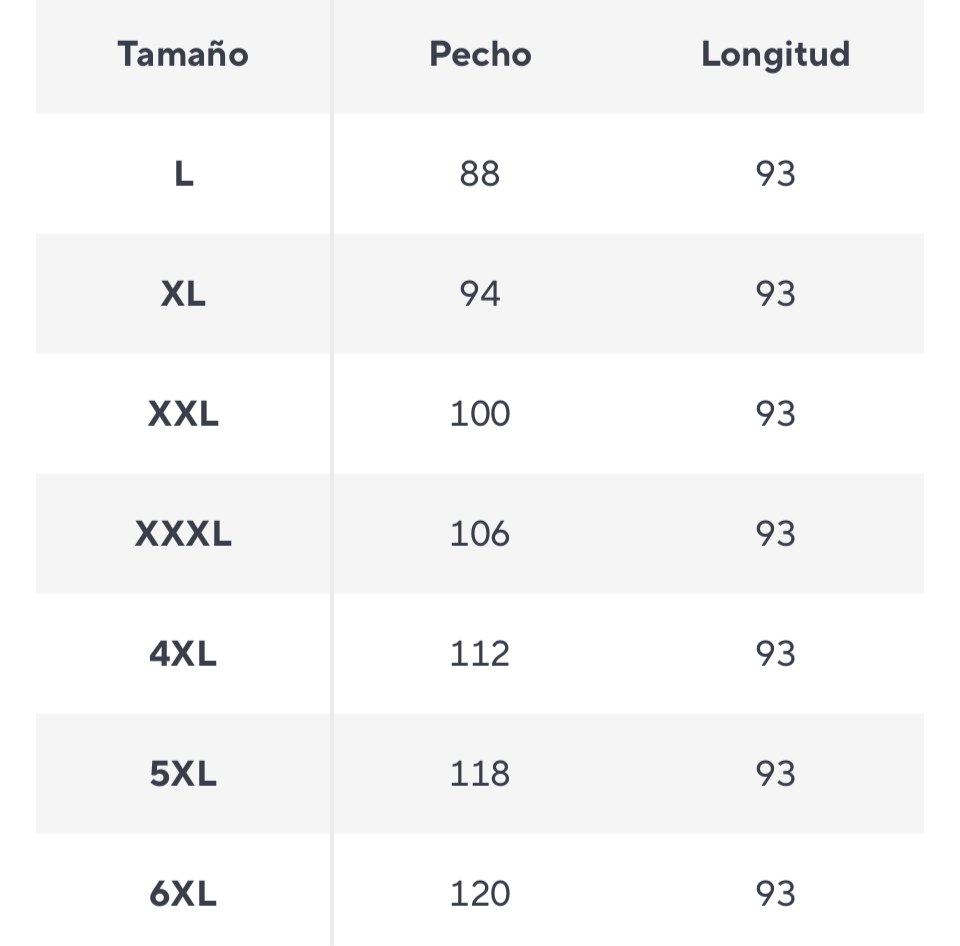
Task: Click the Longitud column header
Action: 775,54
